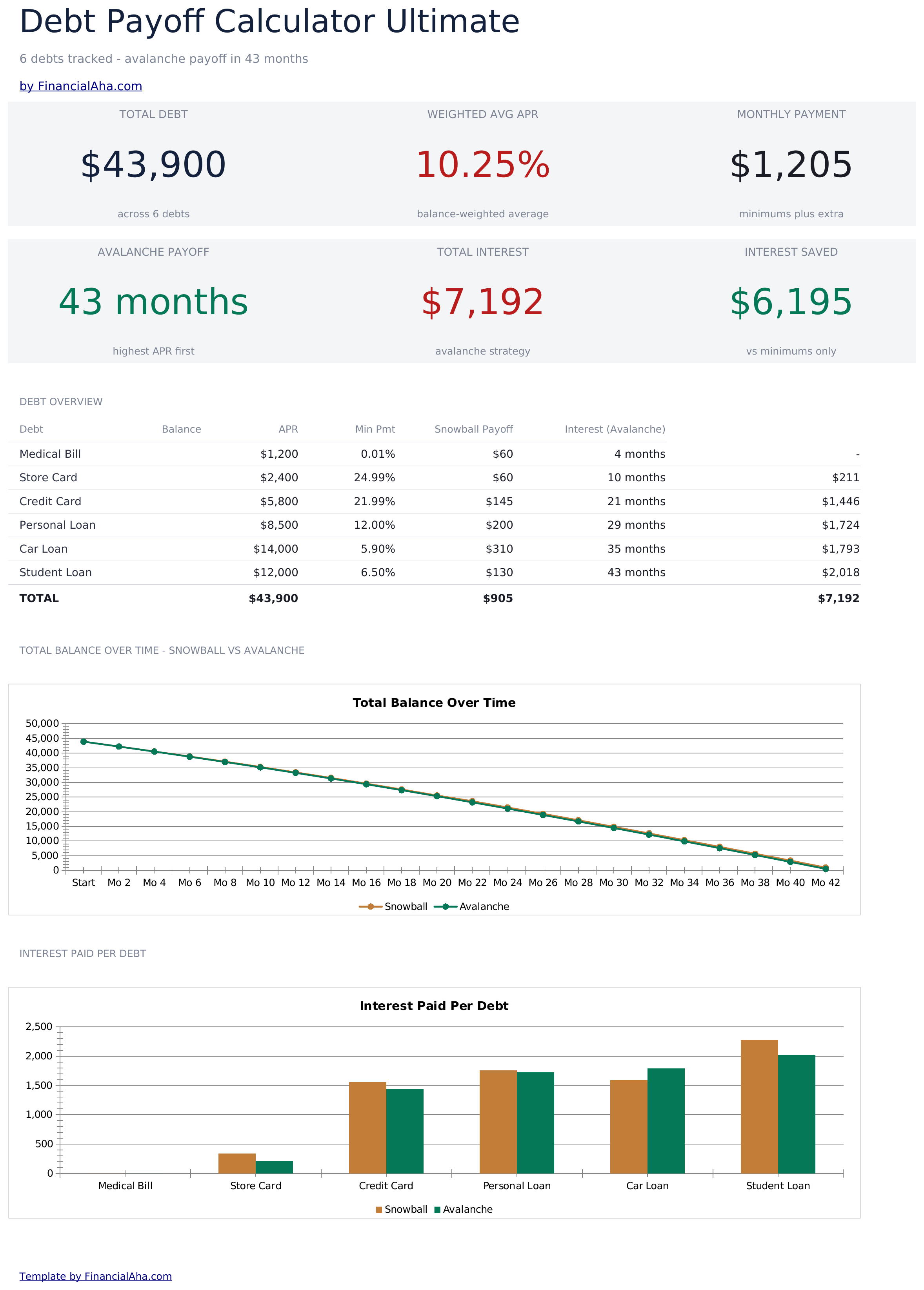The image size is (924, 1290).
Task: Click the 43 months avalanche payoff value
Action: (x=153, y=302)
